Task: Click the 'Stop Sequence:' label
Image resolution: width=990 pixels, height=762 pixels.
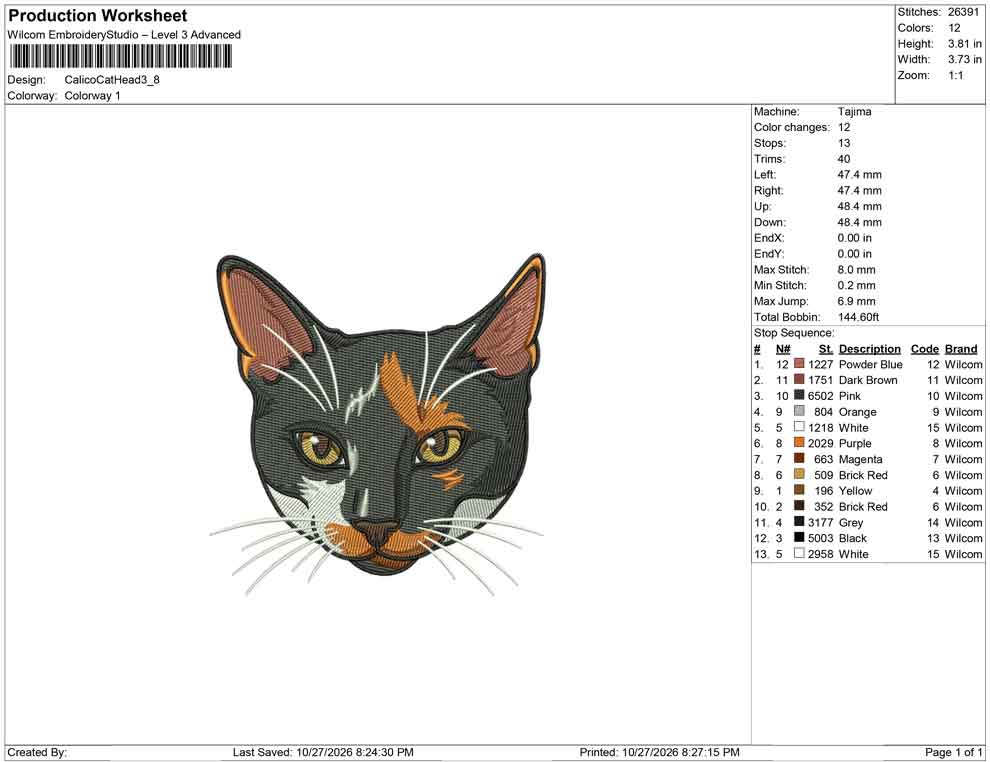Action: [794, 333]
